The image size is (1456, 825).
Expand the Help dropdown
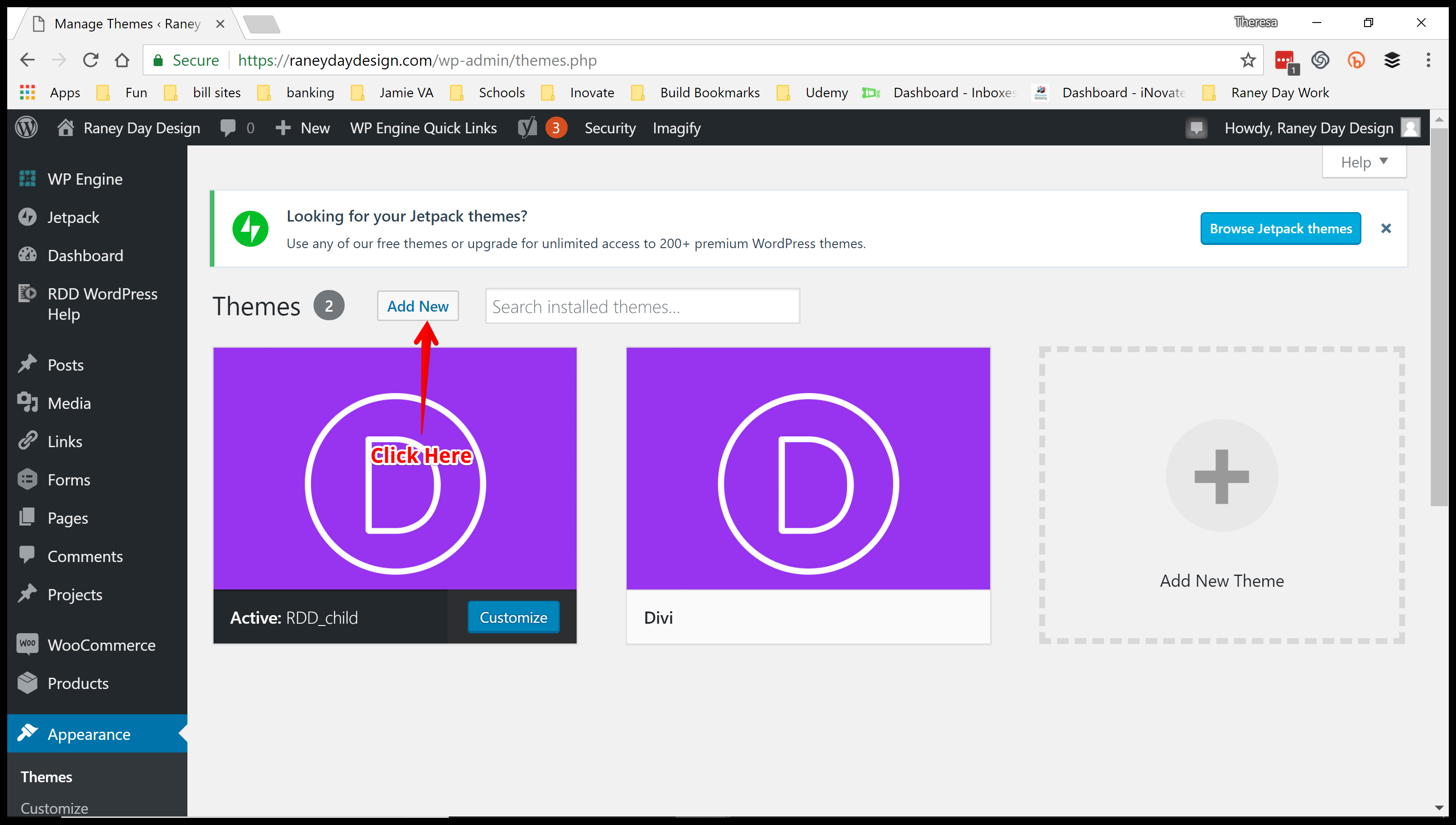point(1364,162)
